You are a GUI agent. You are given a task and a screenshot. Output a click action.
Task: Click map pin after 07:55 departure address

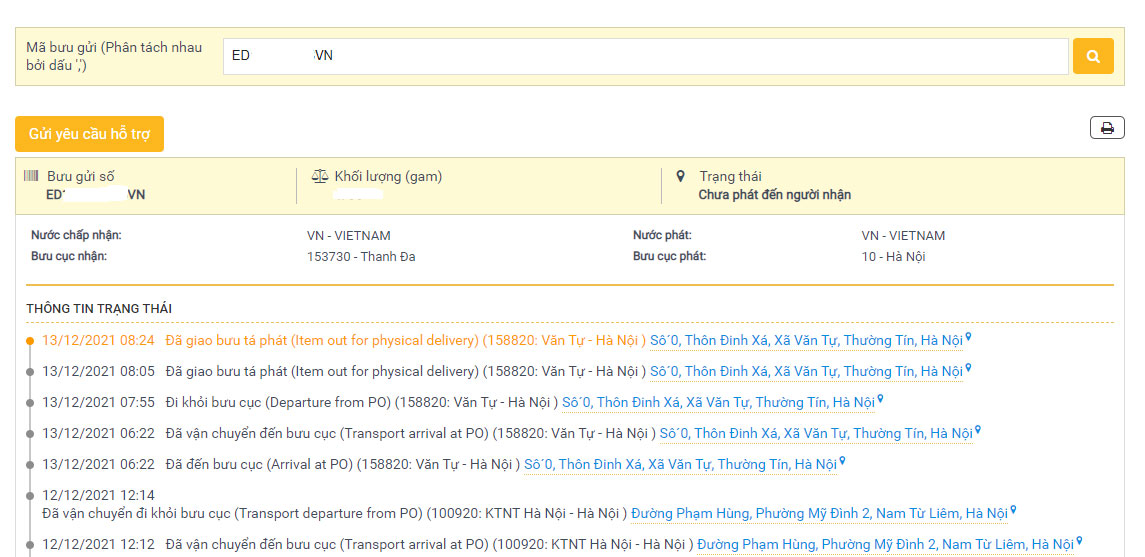tap(880, 400)
